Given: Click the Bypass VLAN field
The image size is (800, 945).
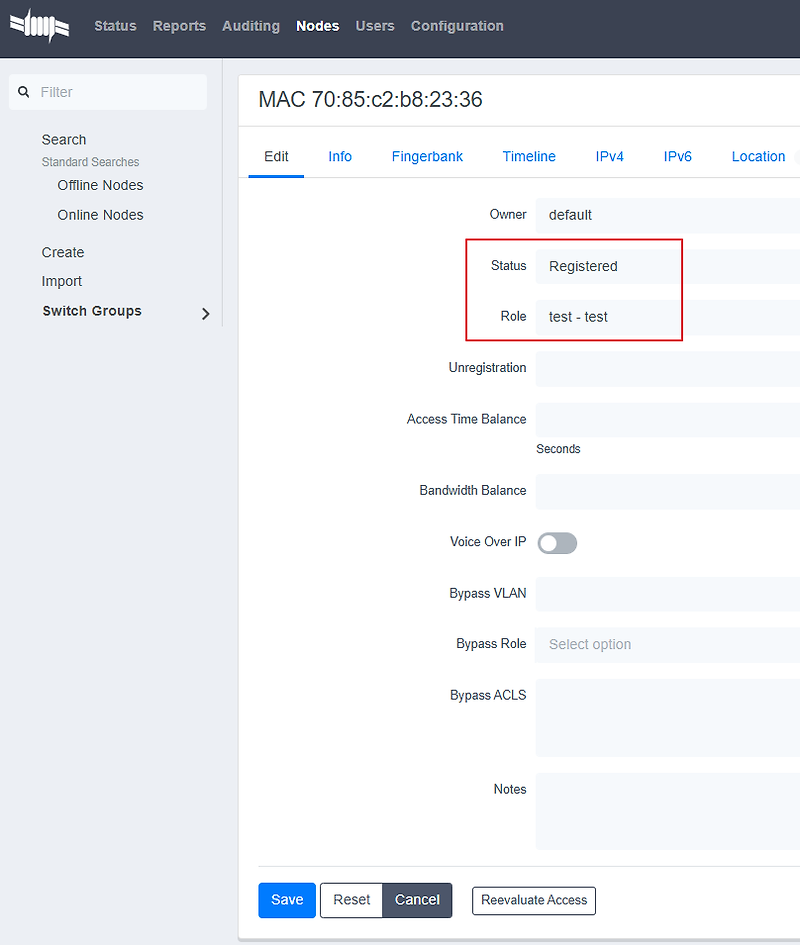Looking at the screenshot, I should [667, 594].
